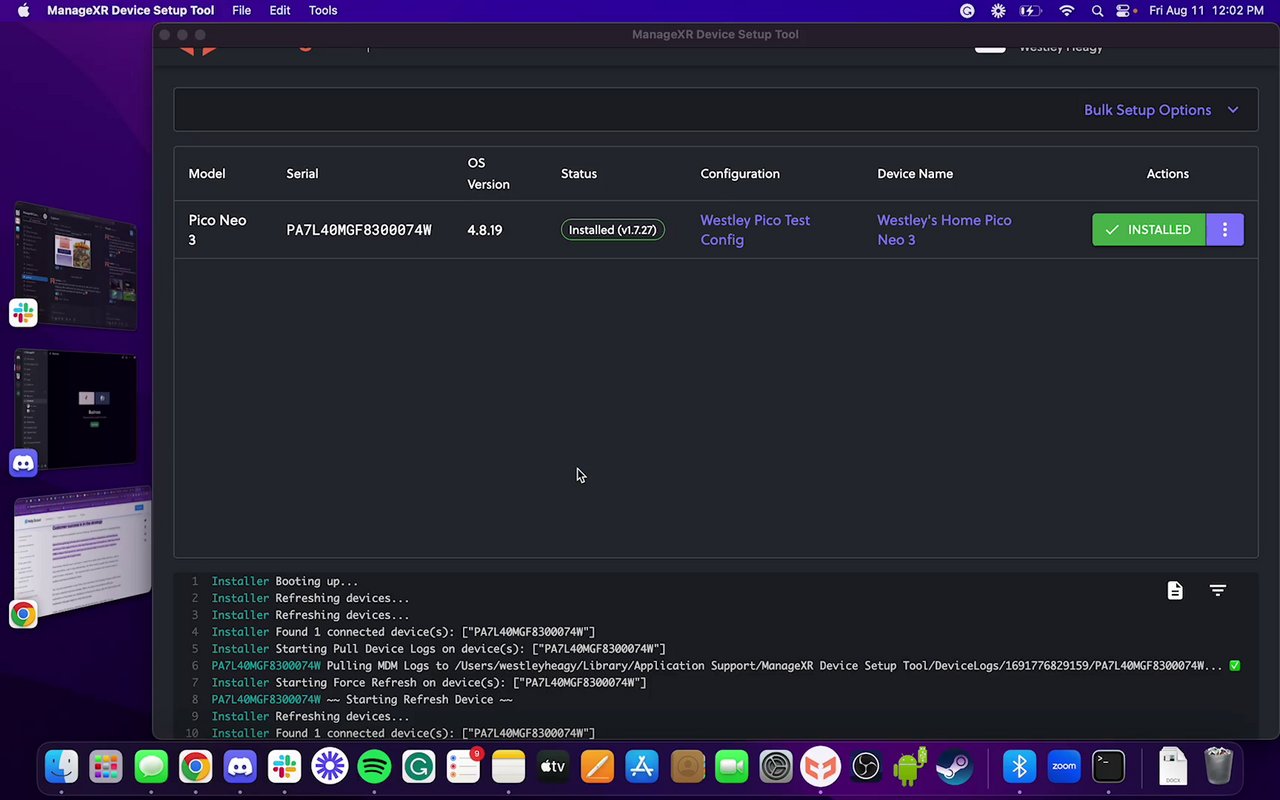Open FaceTime from the dock
1280x800 pixels.
[732, 767]
